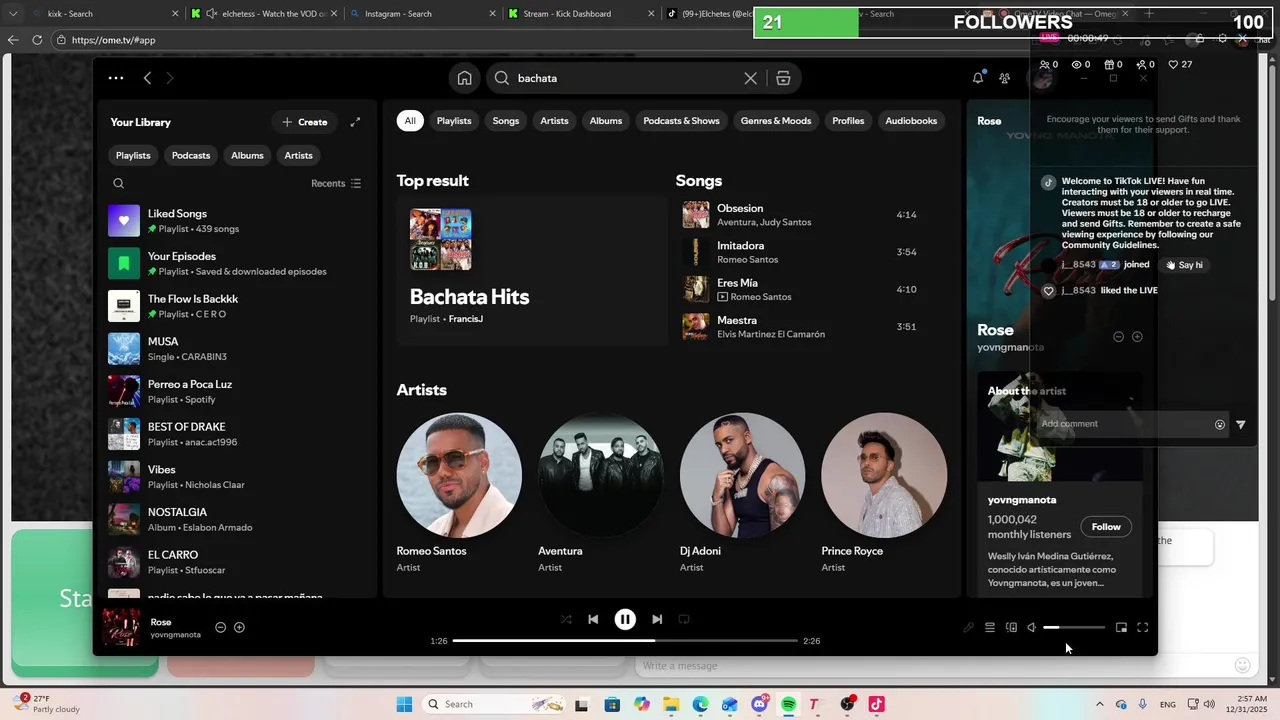The width and height of the screenshot is (1280, 720).
Task: Pause the playing song
Action: (x=625, y=619)
